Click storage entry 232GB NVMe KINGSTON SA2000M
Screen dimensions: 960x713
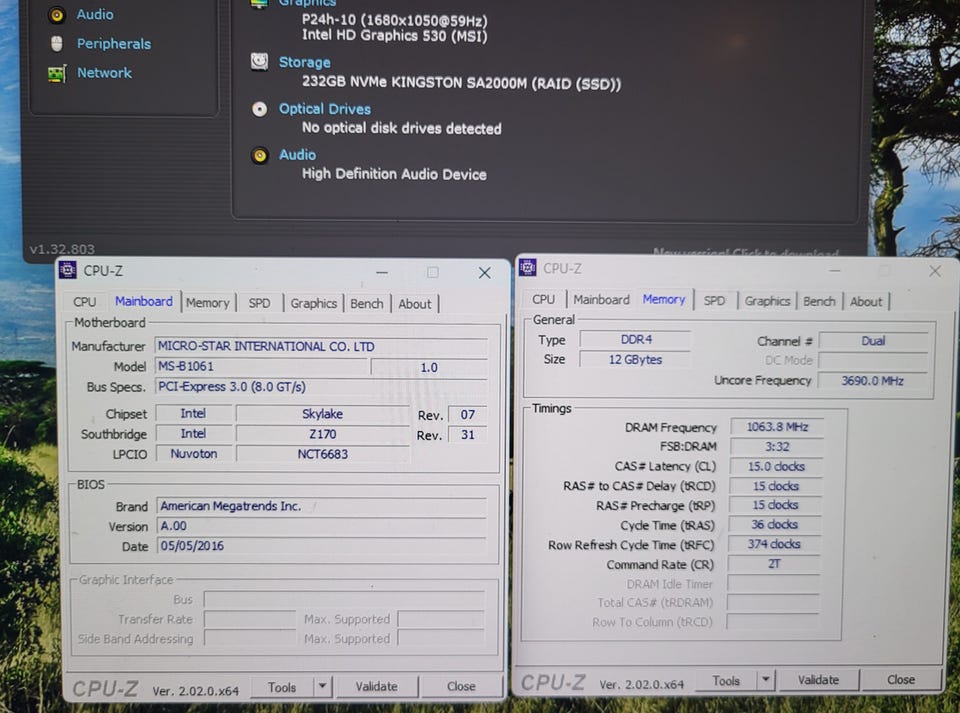pos(461,83)
